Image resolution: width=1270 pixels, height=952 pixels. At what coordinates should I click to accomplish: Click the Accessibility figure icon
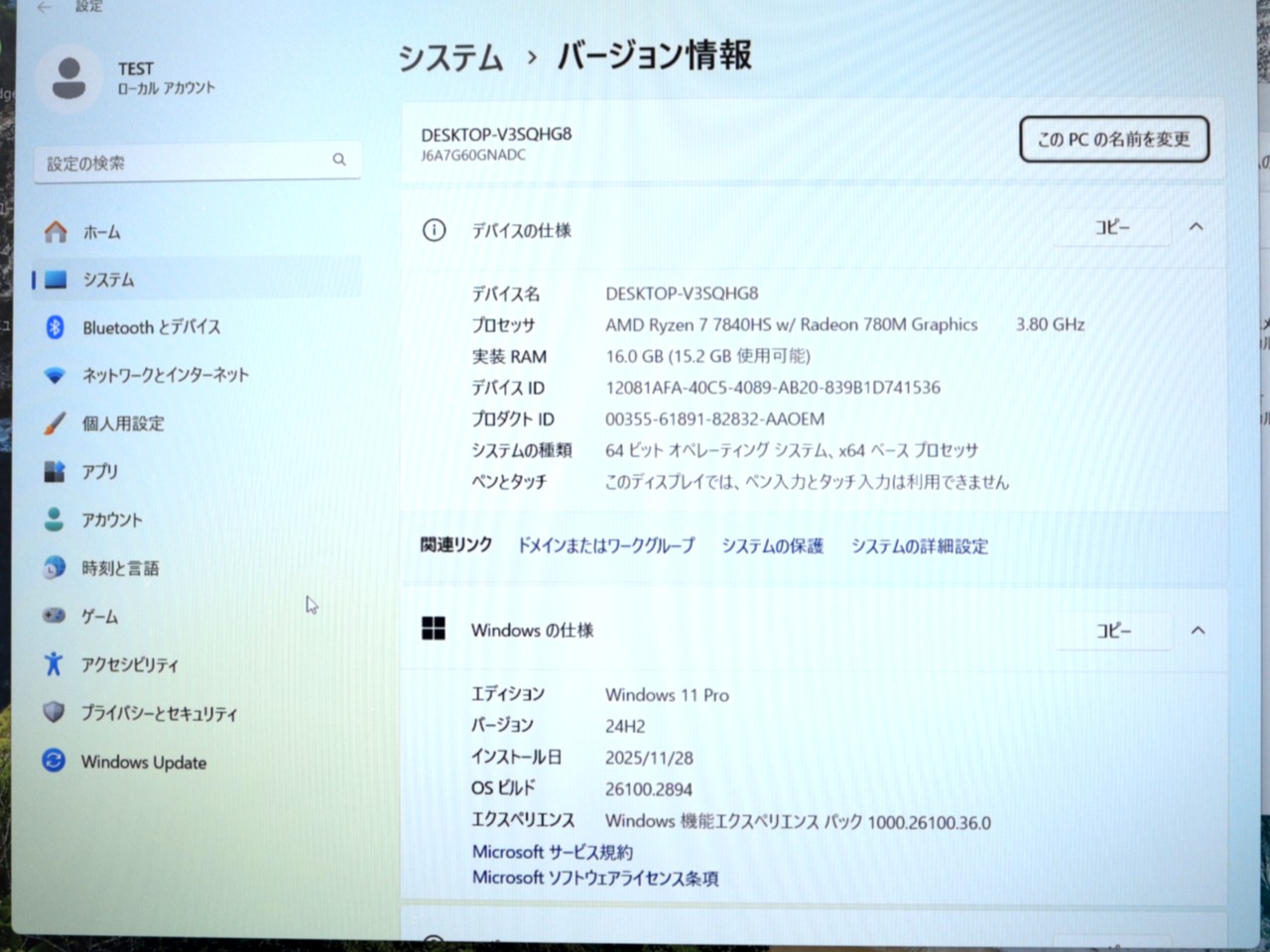click(55, 664)
